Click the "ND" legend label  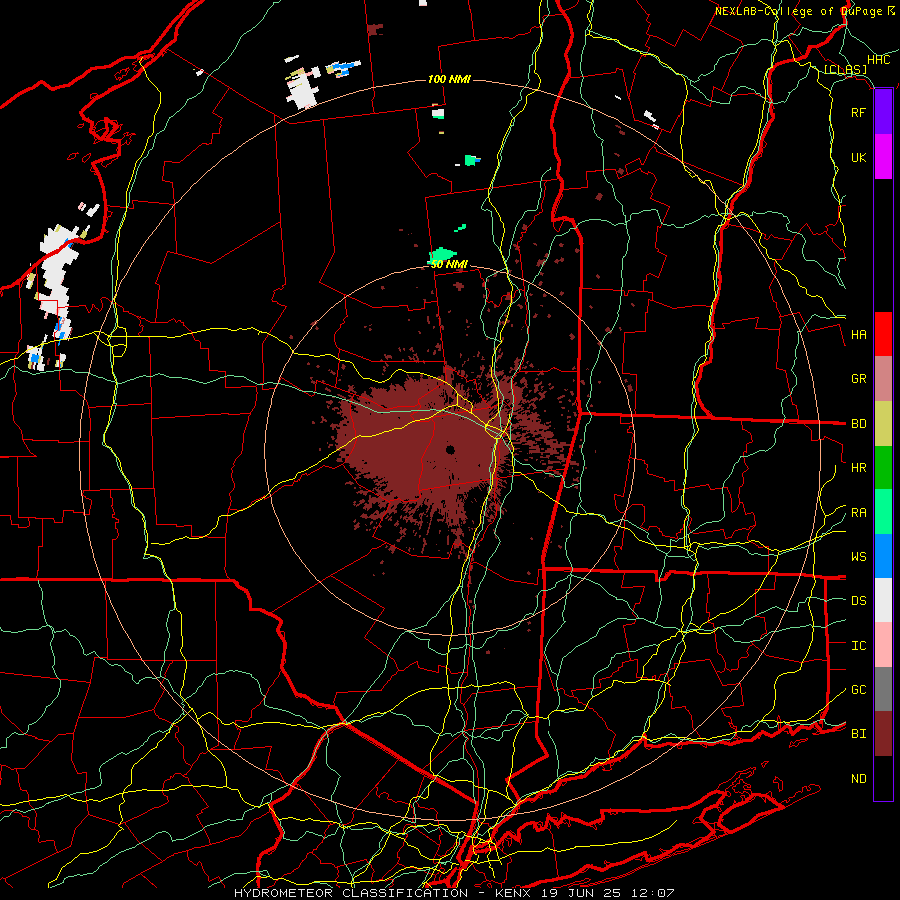(858, 779)
